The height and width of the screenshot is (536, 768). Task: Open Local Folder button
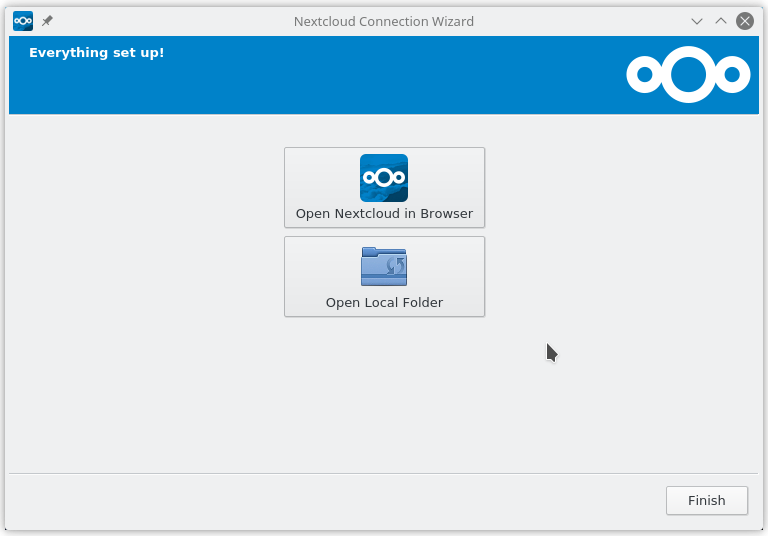click(384, 276)
